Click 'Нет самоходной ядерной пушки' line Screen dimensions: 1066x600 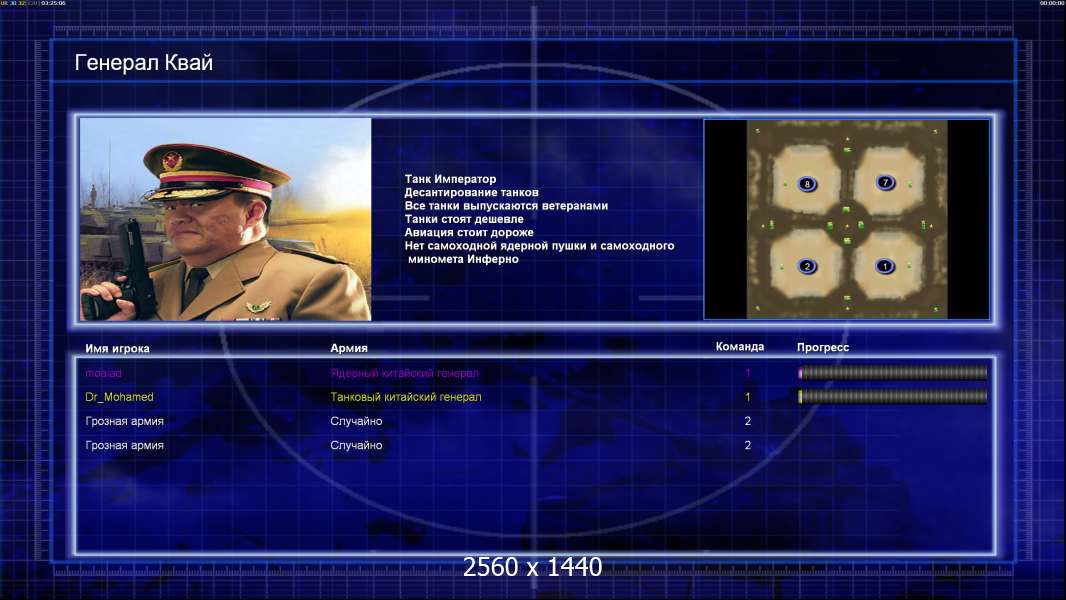(539, 246)
